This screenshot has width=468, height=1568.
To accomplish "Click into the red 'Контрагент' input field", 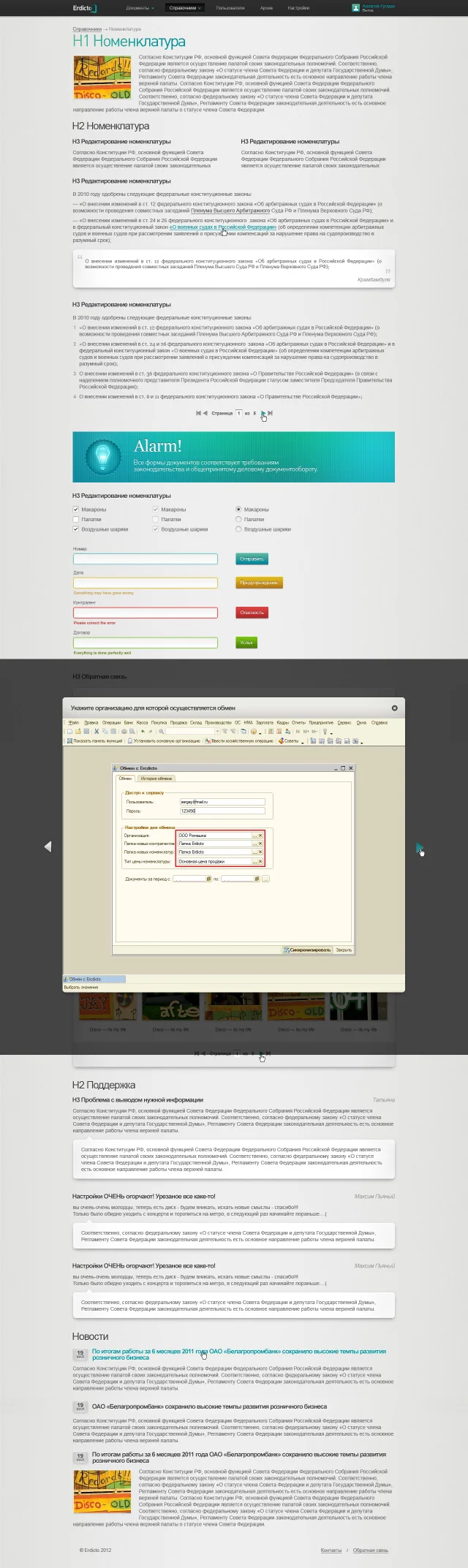I will pos(146,613).
